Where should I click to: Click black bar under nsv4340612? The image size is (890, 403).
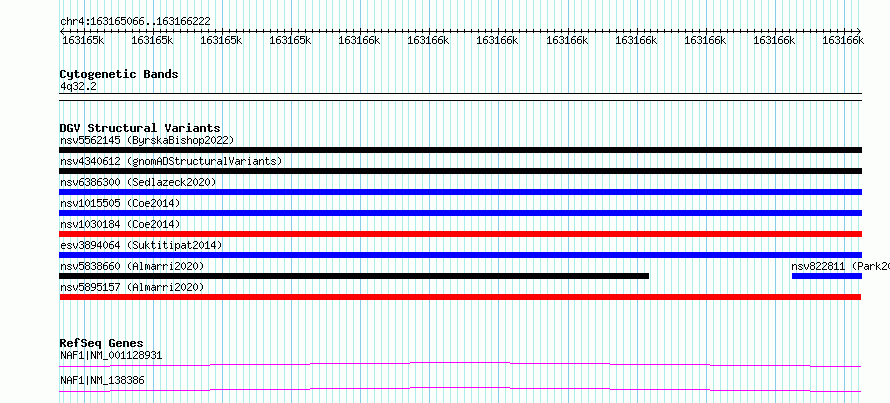(x=460, y=171)
